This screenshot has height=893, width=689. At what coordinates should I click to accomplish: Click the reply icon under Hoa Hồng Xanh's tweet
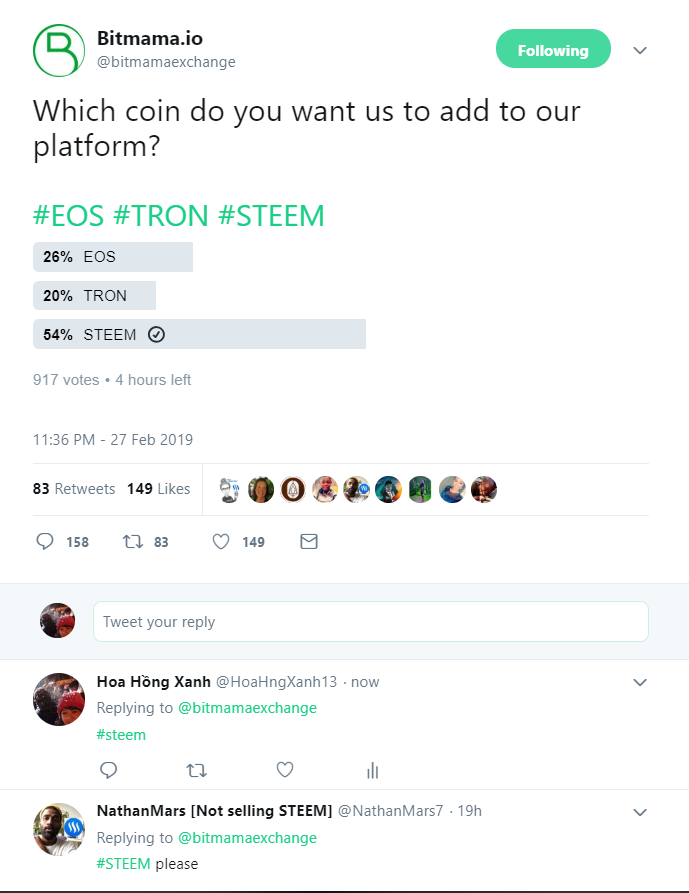pos(108,770)
